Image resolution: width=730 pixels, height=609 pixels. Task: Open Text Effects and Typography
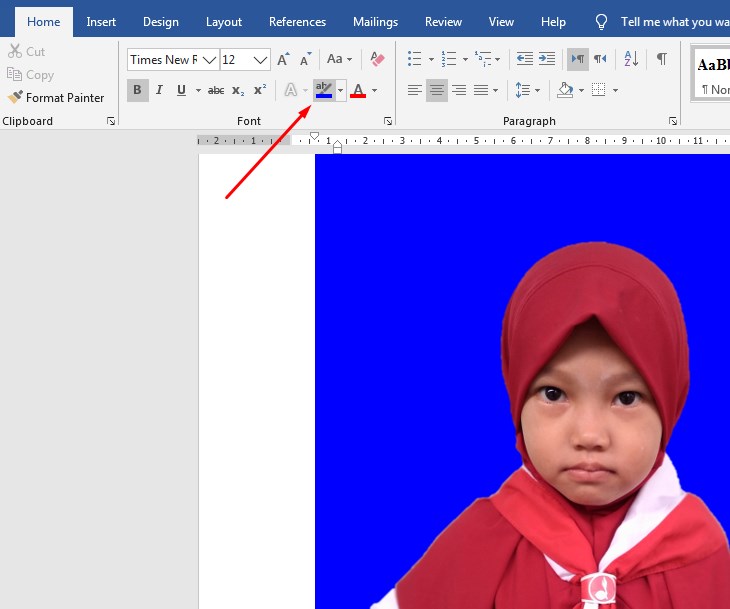click(x=291, y=90)
